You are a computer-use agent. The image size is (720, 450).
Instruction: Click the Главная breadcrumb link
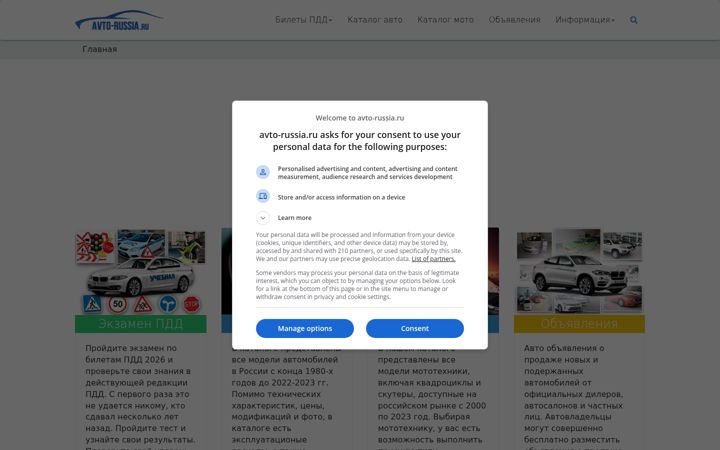click(100, 49)
